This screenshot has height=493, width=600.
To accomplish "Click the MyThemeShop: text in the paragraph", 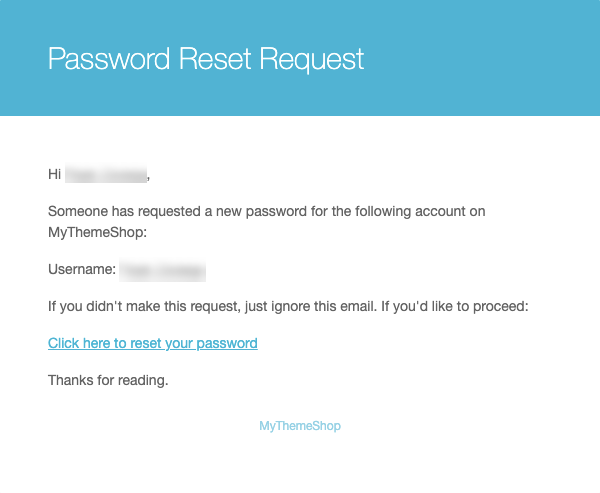I will [98, 232].
